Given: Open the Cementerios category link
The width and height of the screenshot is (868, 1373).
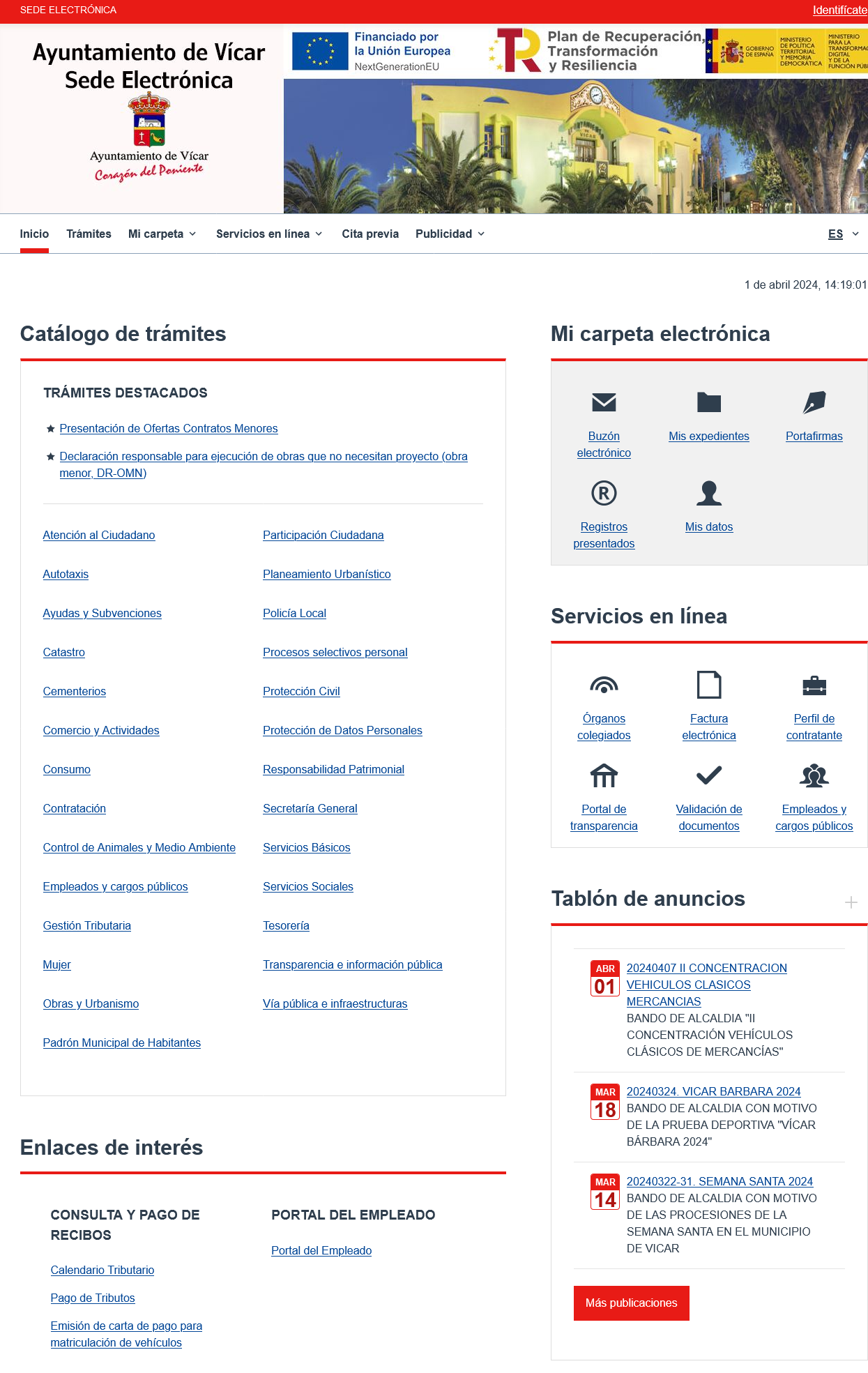Looking at the screenshot, I should (x=74, y=691).
